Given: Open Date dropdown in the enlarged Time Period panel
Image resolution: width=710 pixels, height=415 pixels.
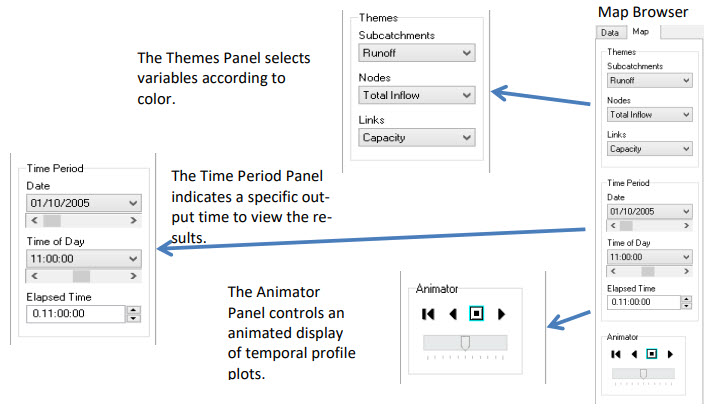Looking at the screenshot, I should (134, 203).
